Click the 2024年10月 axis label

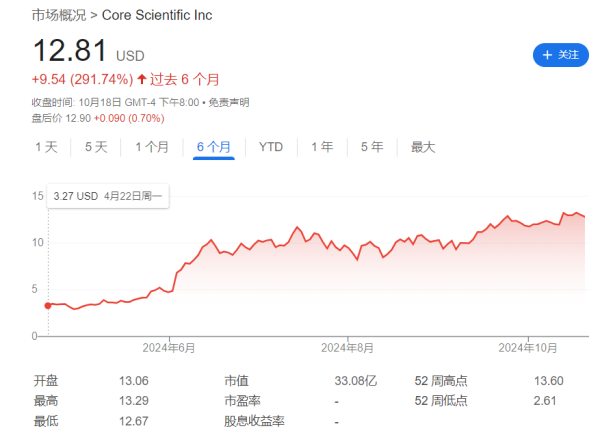coord(528,348)
